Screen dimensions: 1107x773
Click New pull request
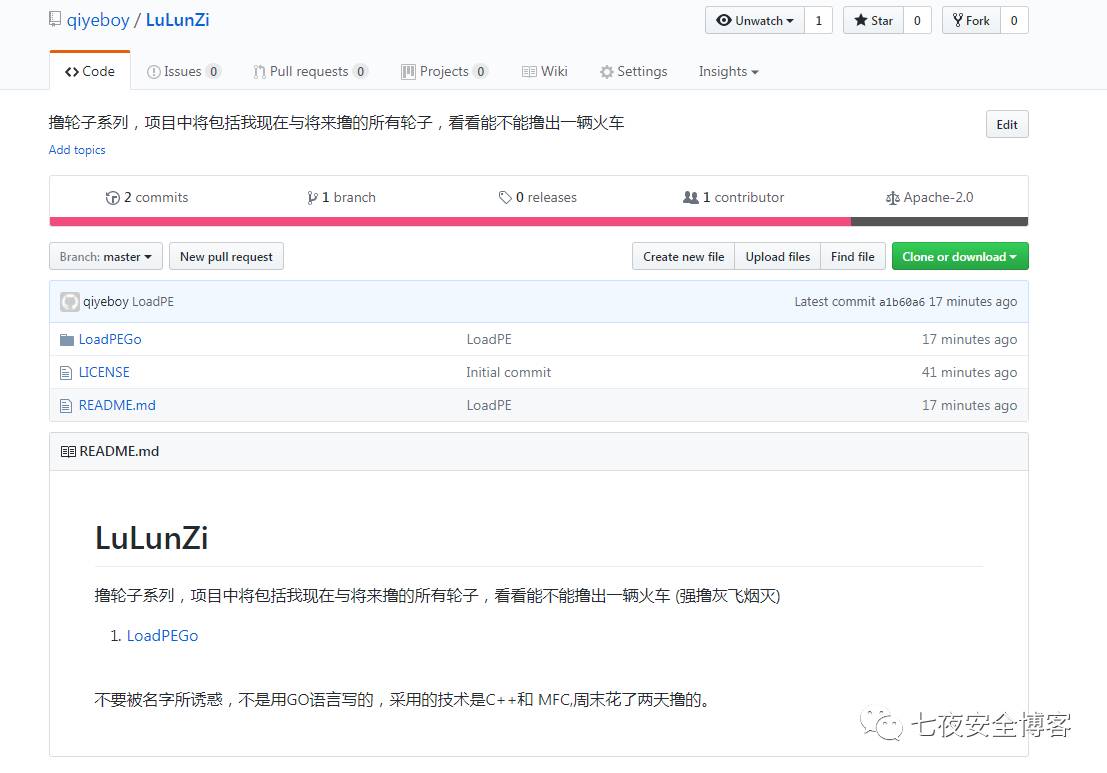(226, 256)
